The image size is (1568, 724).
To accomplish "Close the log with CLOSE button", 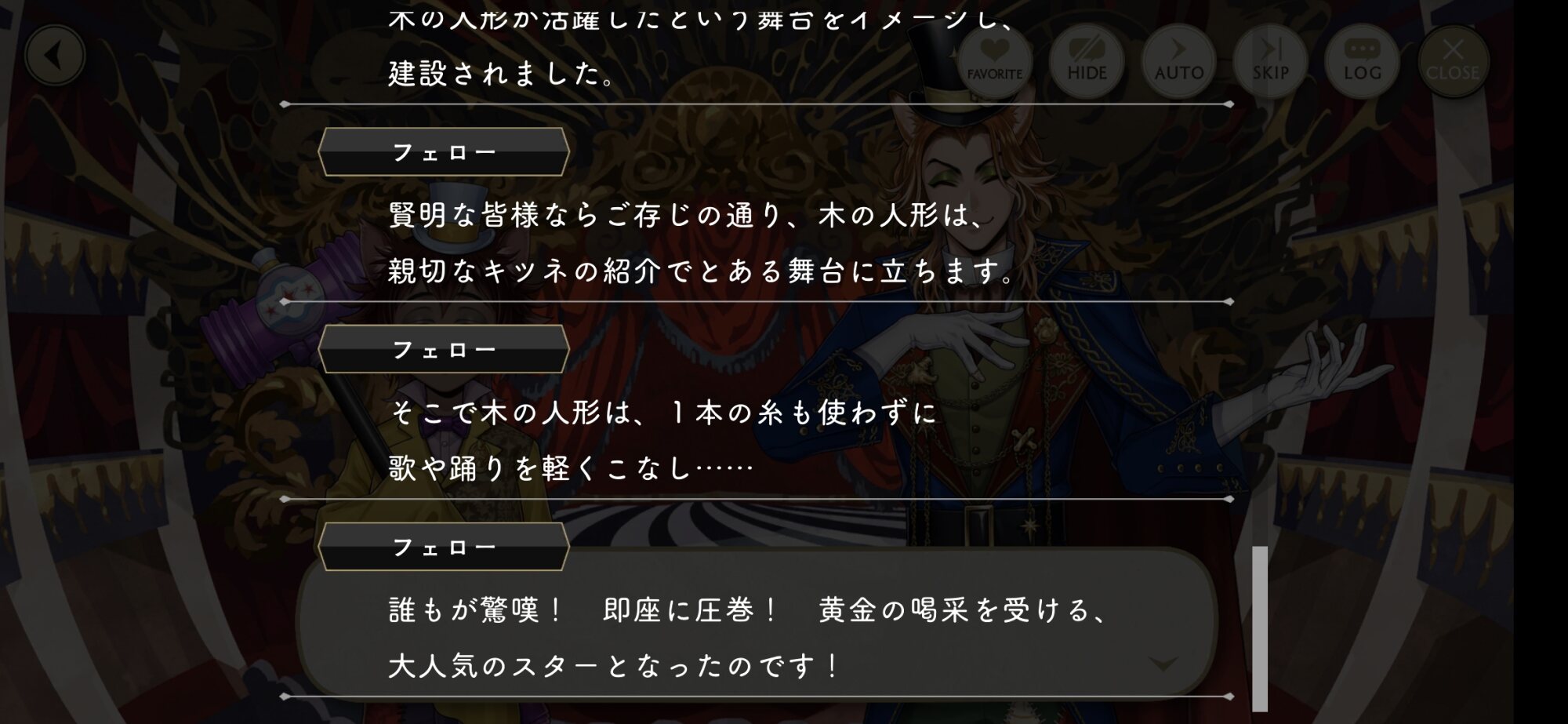I will pyautogui.click(x=1453, y=60).
